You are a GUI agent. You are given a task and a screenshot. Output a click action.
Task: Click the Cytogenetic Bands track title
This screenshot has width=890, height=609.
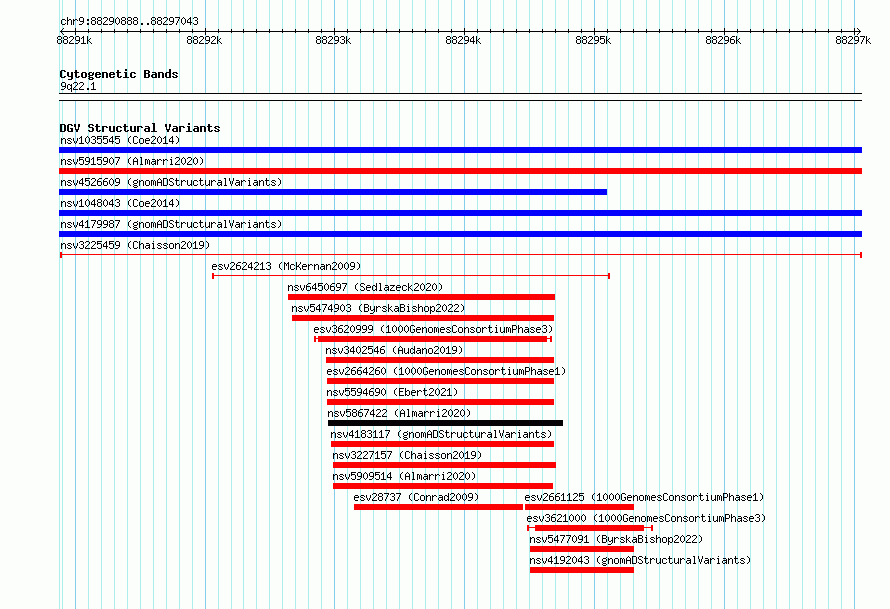click(x=119, y=74)
